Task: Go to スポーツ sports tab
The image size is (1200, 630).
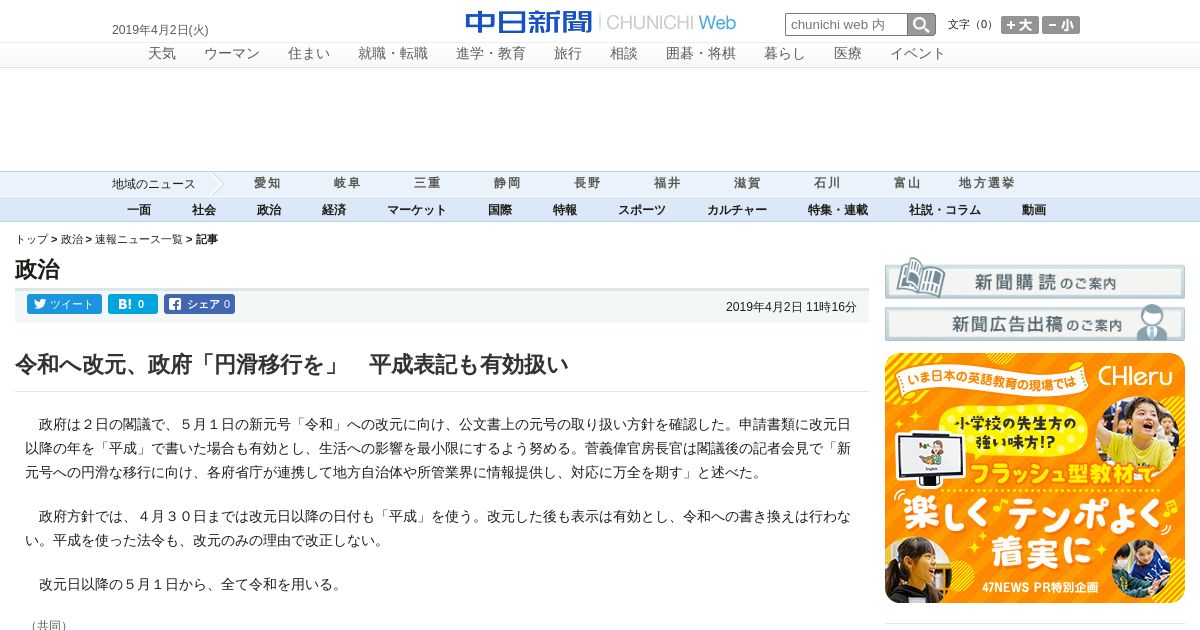Action: [x=642, y=210]
